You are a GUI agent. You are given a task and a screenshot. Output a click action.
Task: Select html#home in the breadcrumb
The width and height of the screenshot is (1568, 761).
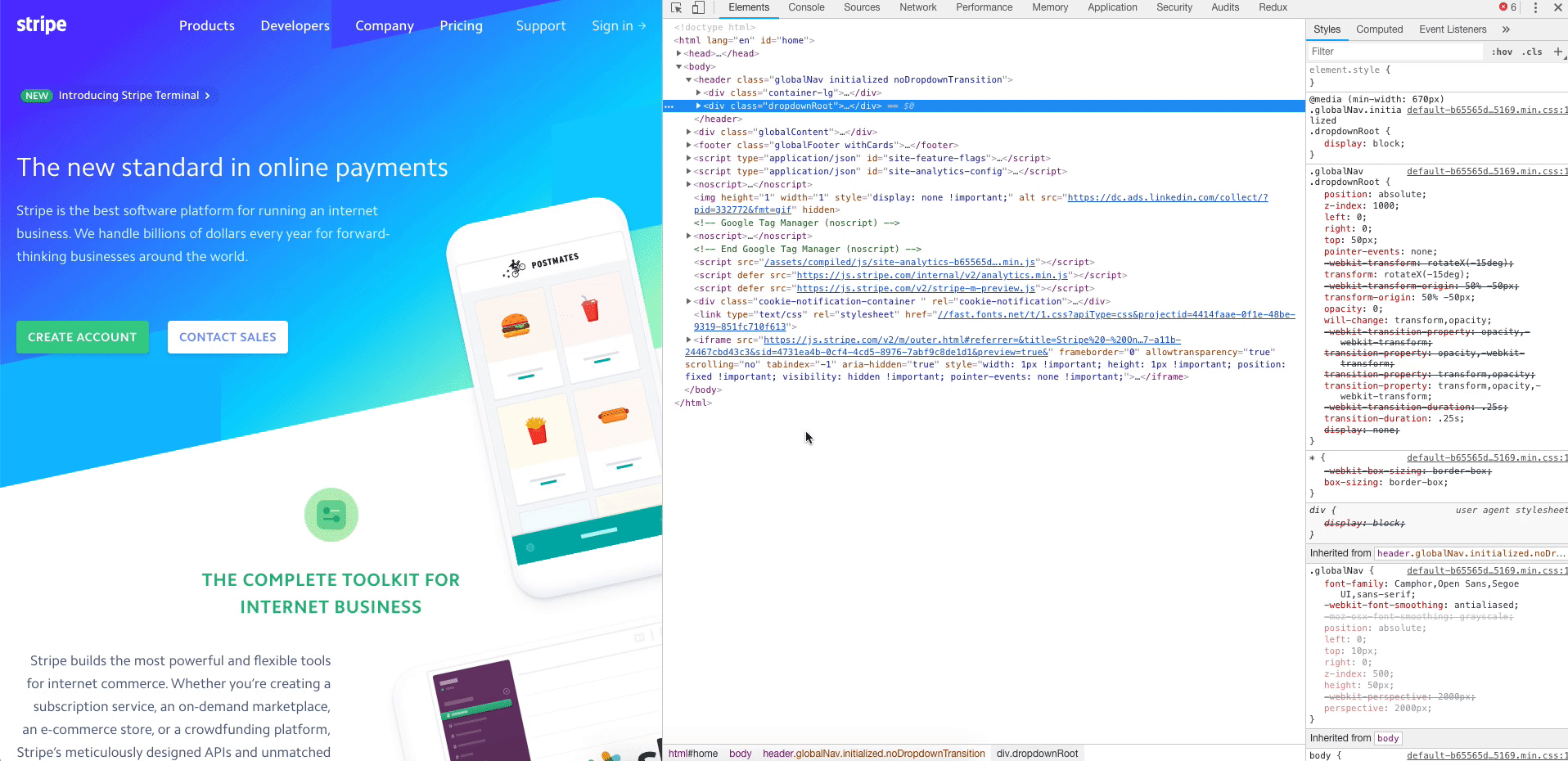(692, 754)
